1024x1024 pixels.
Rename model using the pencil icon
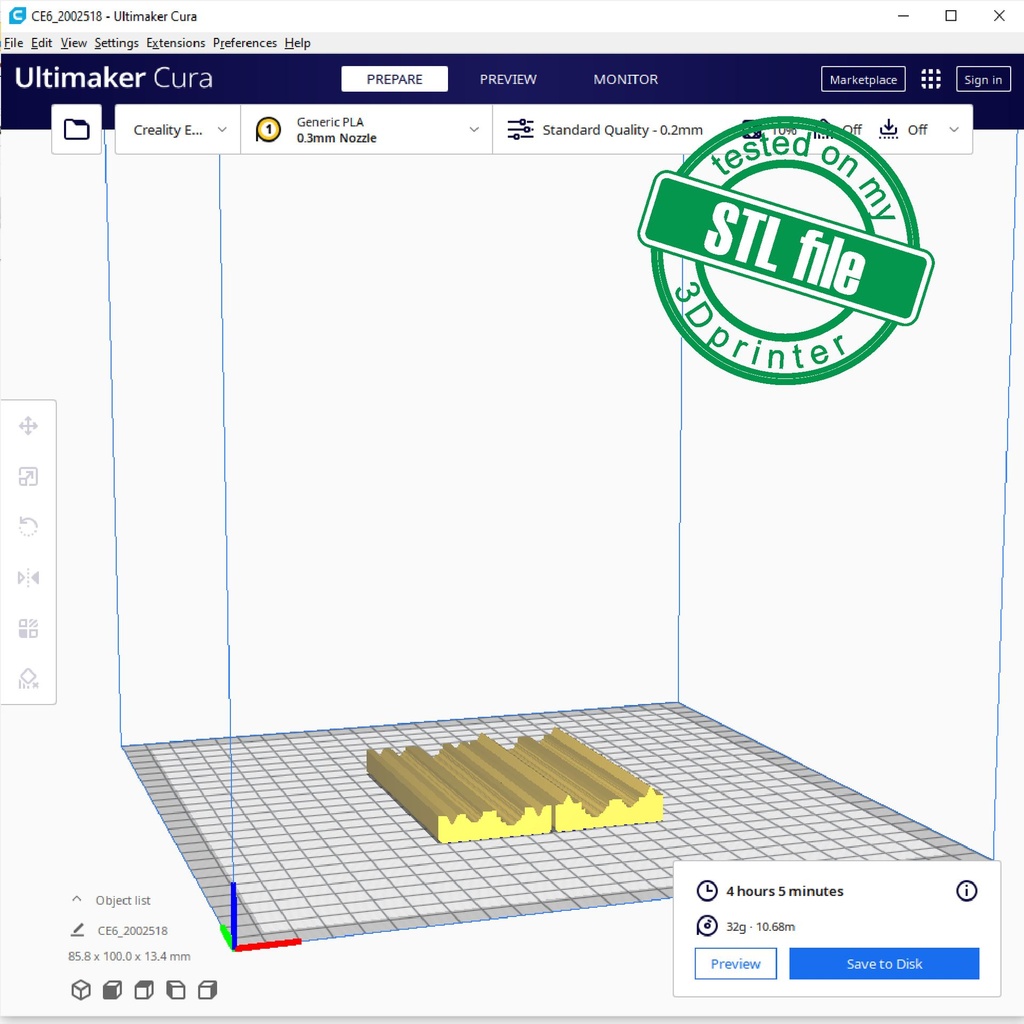[x=78, y=930]
